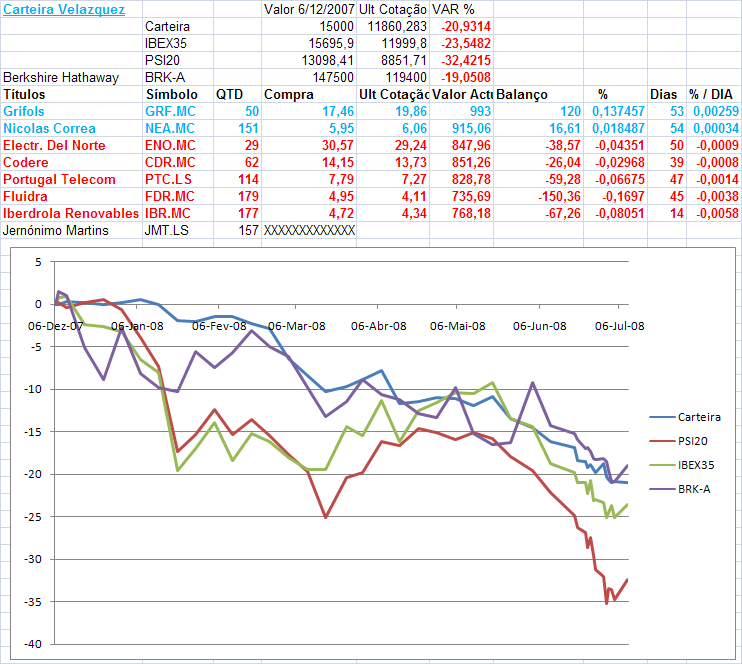The image size is (742, 664).
Task: Select the 06-Dez-07 axis label
Action: click(55, 326)
